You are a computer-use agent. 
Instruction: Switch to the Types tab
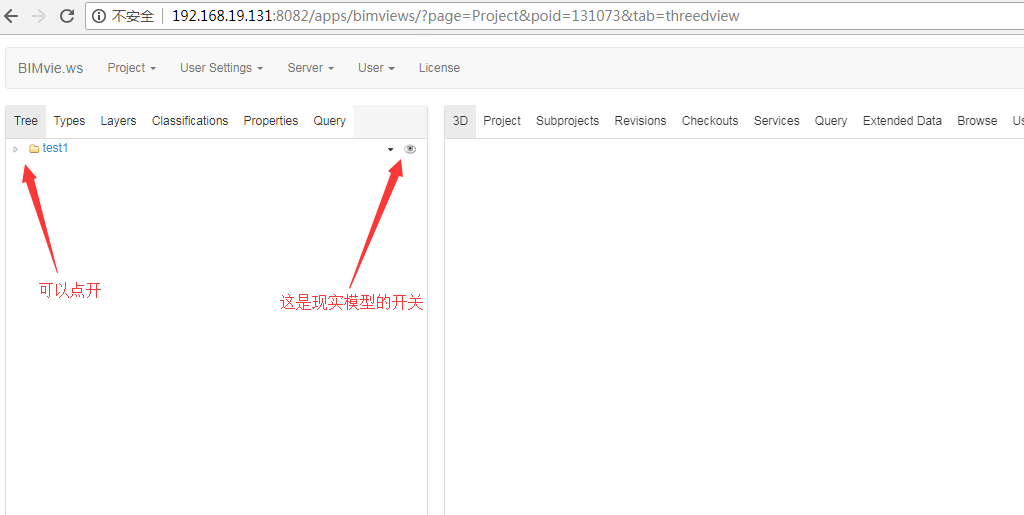(x=69, y=121)
